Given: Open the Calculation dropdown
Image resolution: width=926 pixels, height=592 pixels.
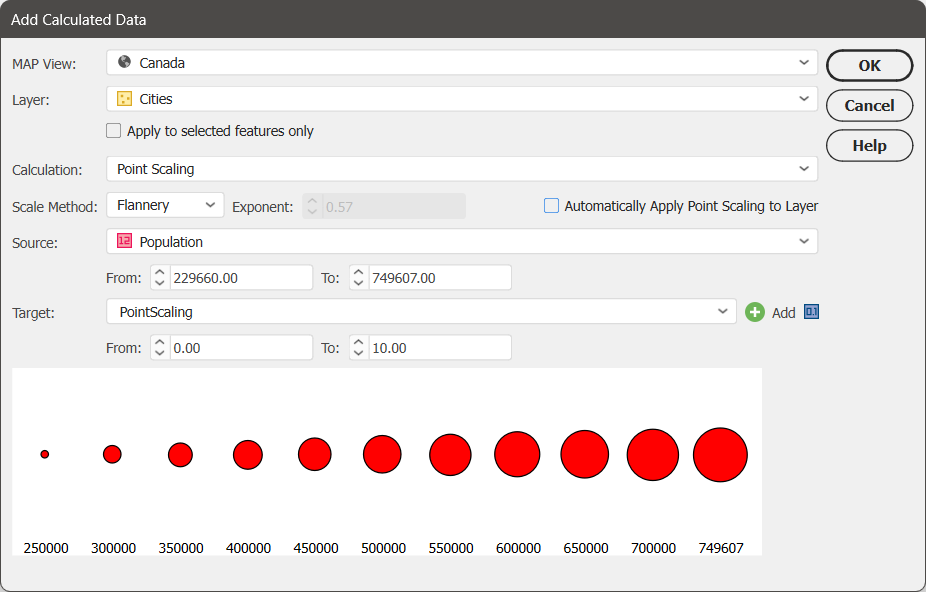Looking at the screenshot, I should coord(804,169).
